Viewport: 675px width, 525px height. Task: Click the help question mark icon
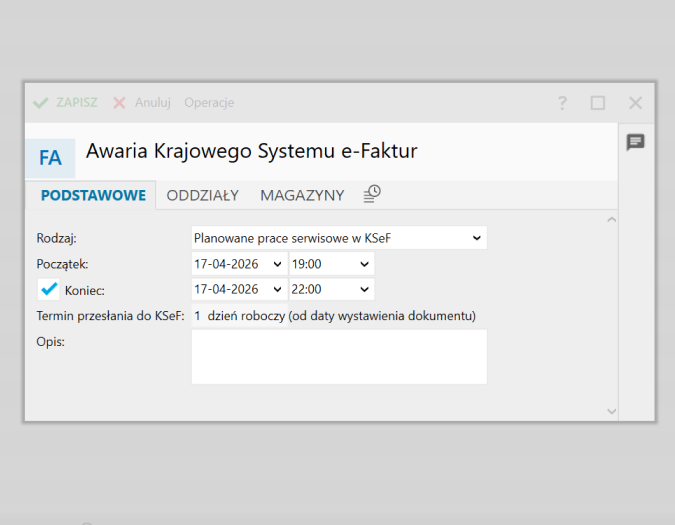[x=562, y=103]
